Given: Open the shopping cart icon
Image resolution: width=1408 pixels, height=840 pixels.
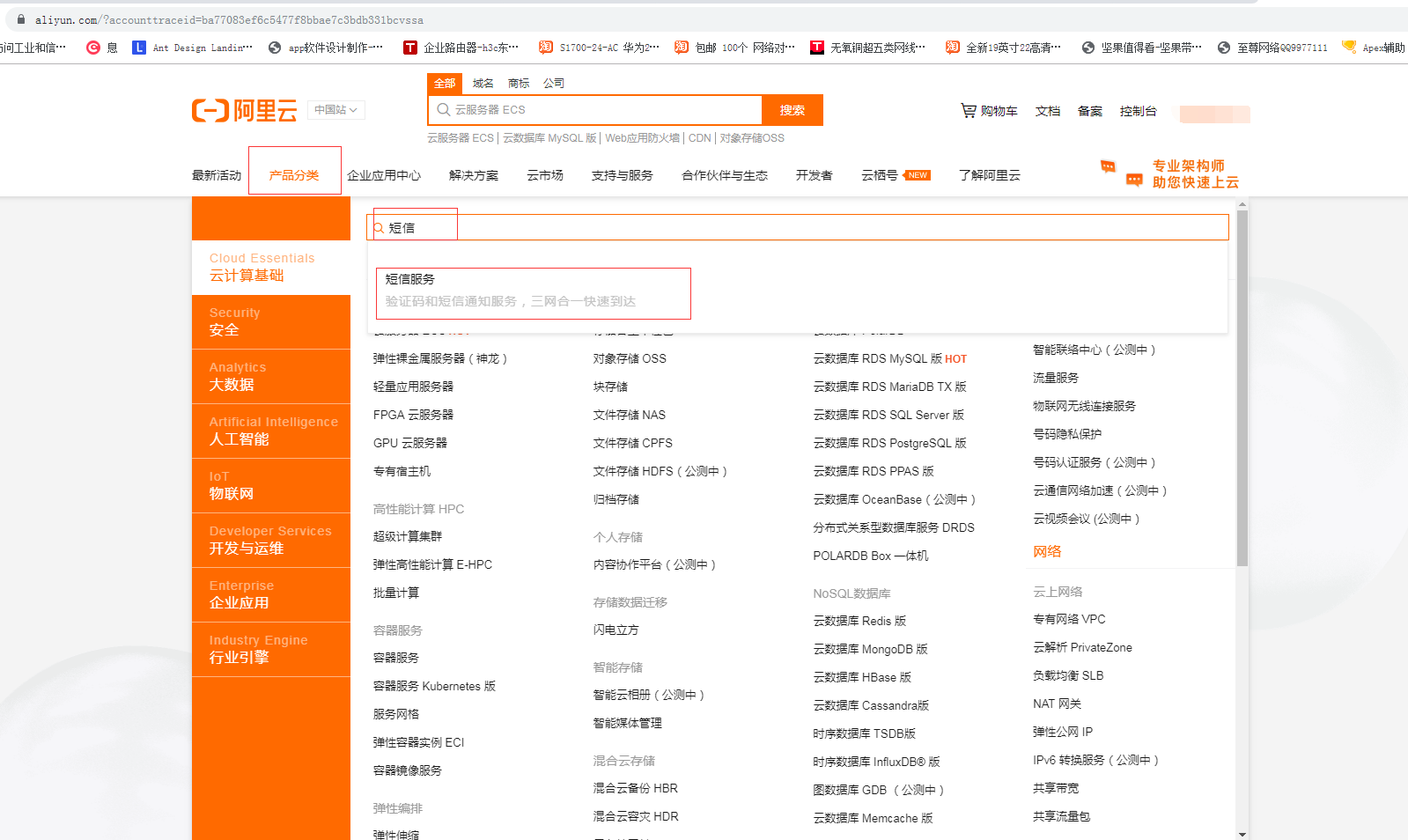Looking at the screenshot, I should coord(969,110).
